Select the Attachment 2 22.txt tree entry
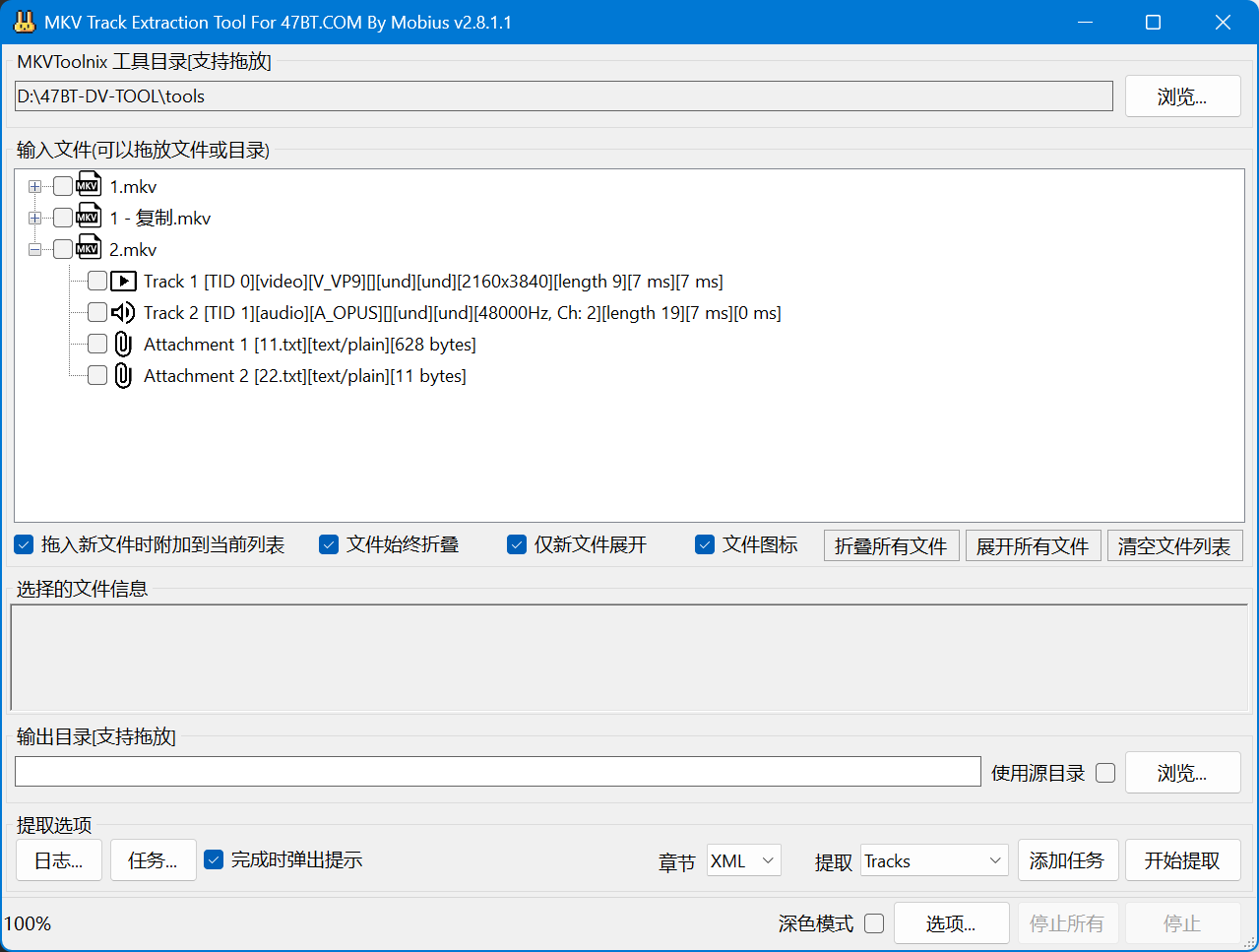 (x=304, y=376)
